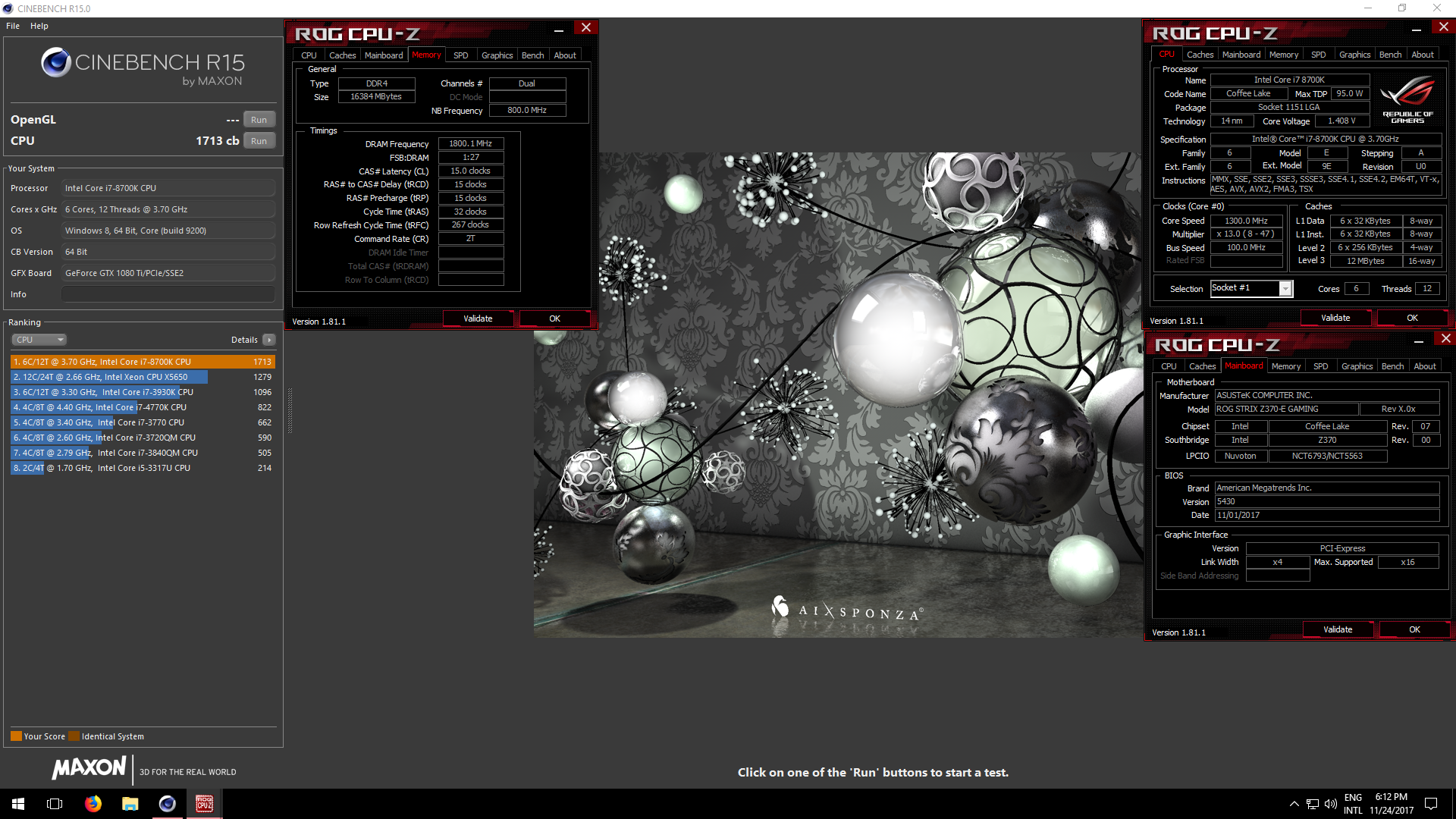
Task: Open the Socket #1 selection dropdown
Action: 1285,289
